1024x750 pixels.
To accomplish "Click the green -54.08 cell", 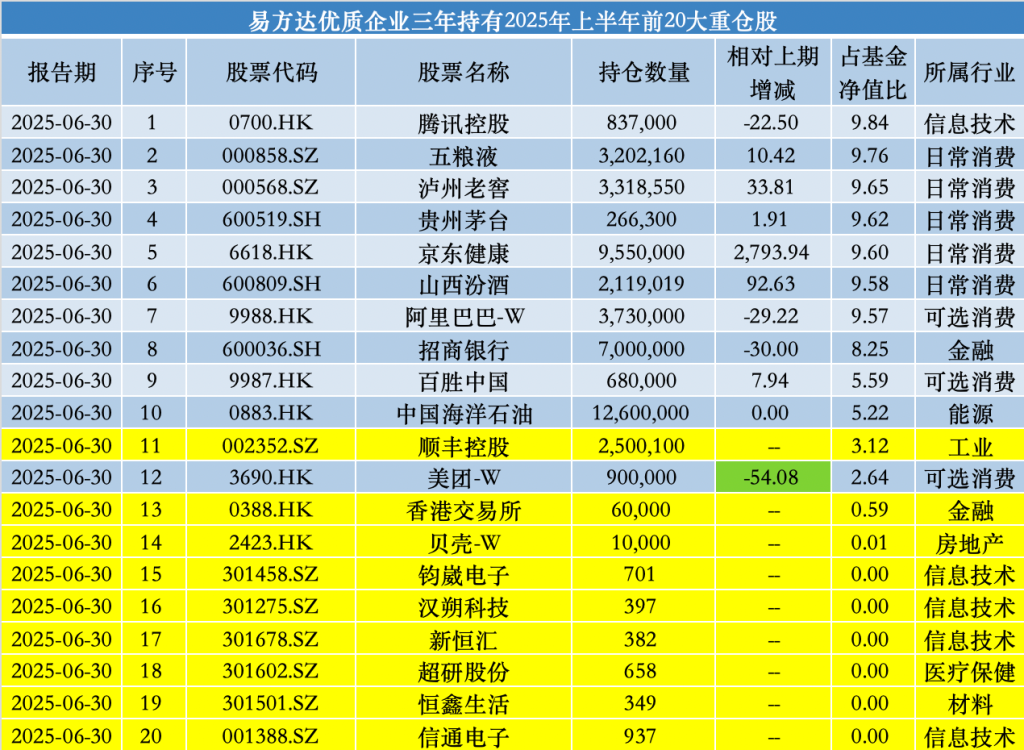I will click(x=773, y=478).
